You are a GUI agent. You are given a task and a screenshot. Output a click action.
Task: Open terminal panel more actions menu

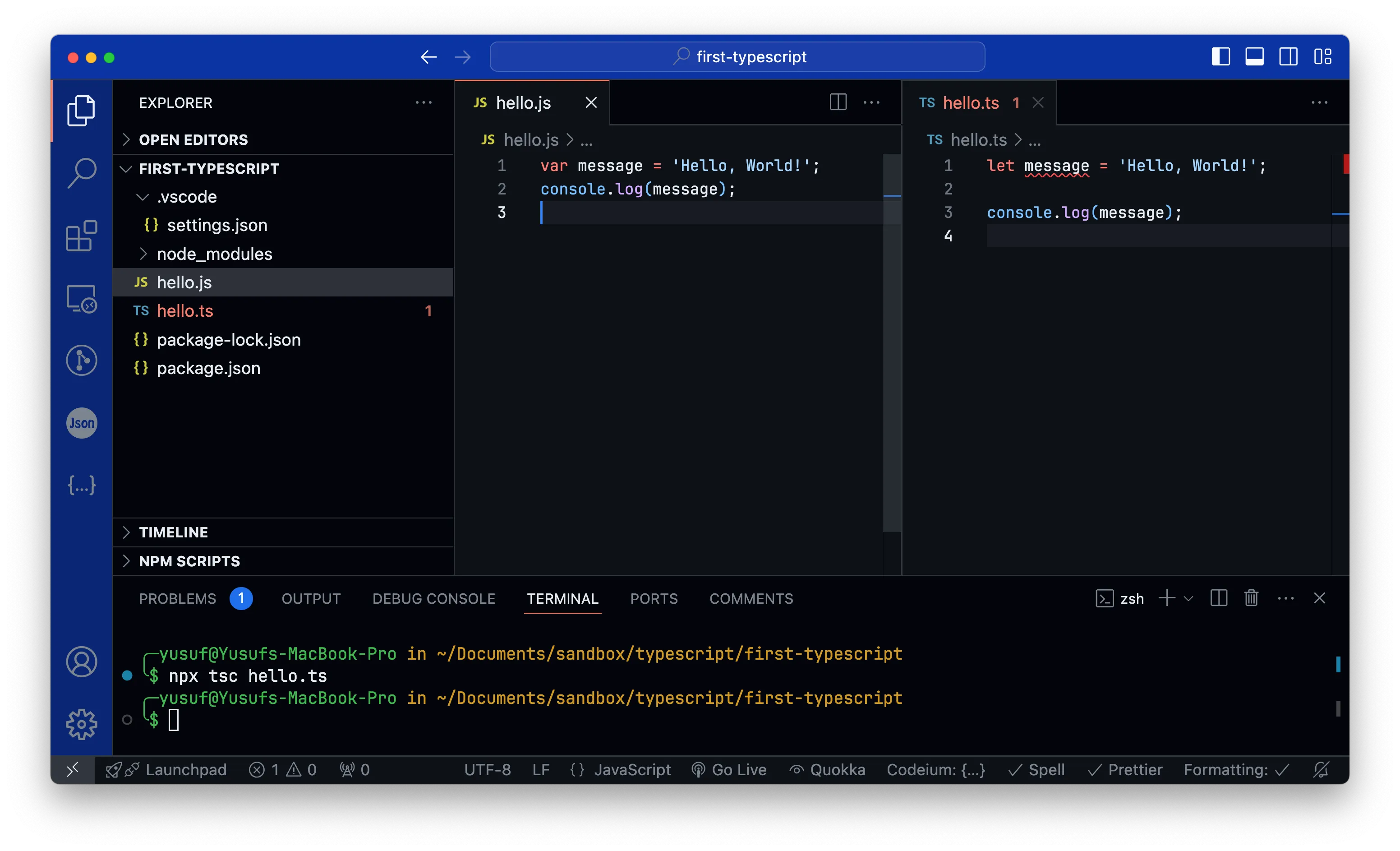click(1286, 598)
